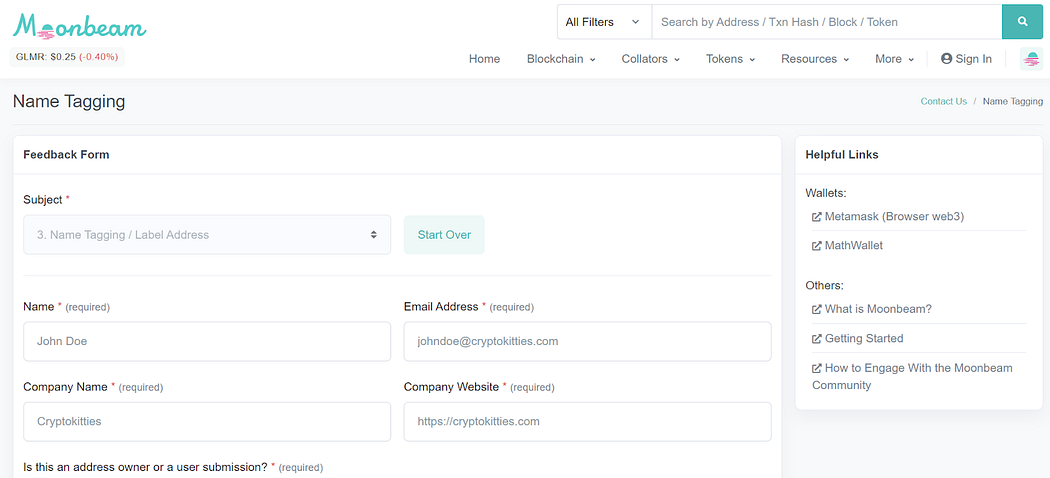1050x478 pixels.
Task: Go to the Home menu item
Action: [x=484, y=59]
